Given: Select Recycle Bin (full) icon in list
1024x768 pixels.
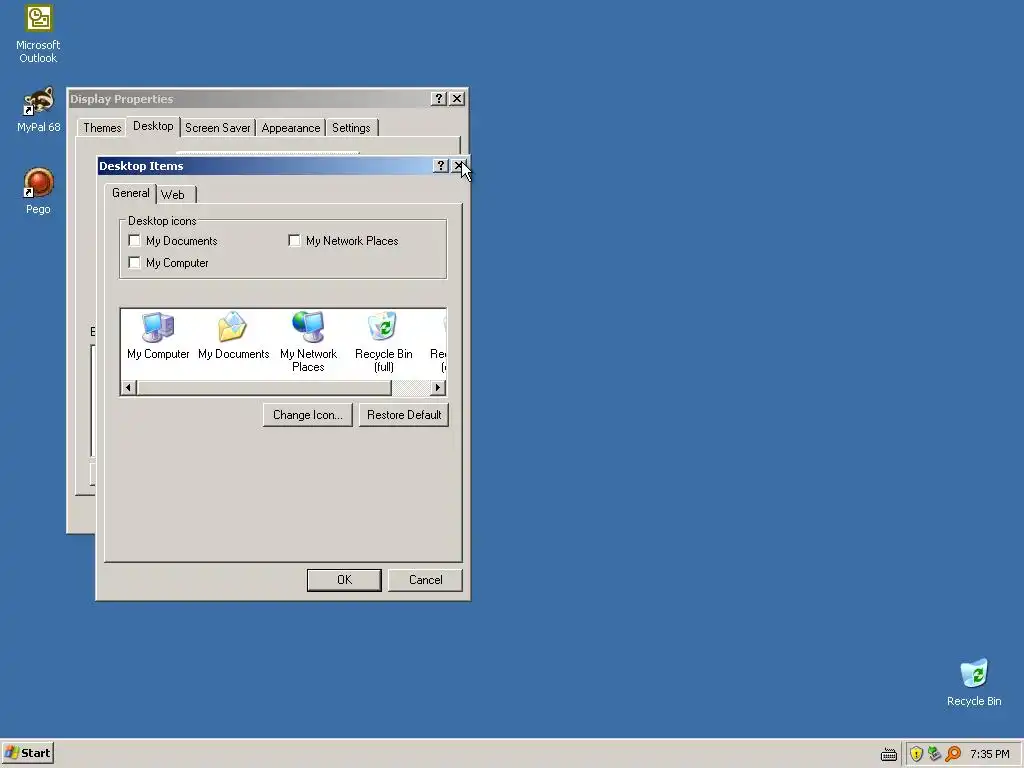Looking at the screenshot, I should click(x=383, y=342).
